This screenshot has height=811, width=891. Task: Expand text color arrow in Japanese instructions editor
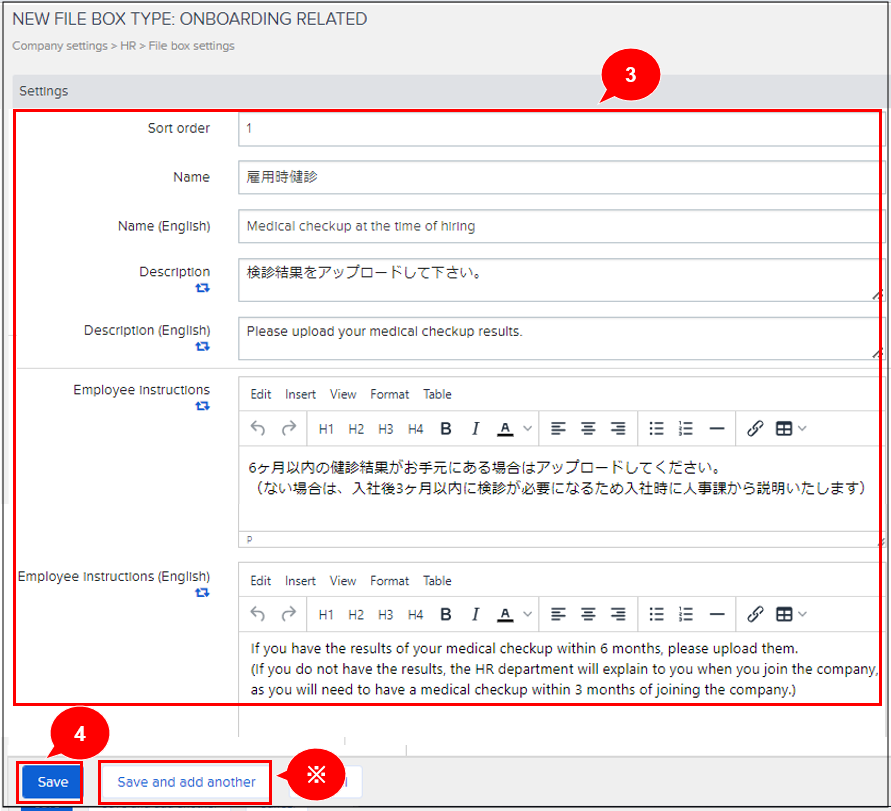527,429
